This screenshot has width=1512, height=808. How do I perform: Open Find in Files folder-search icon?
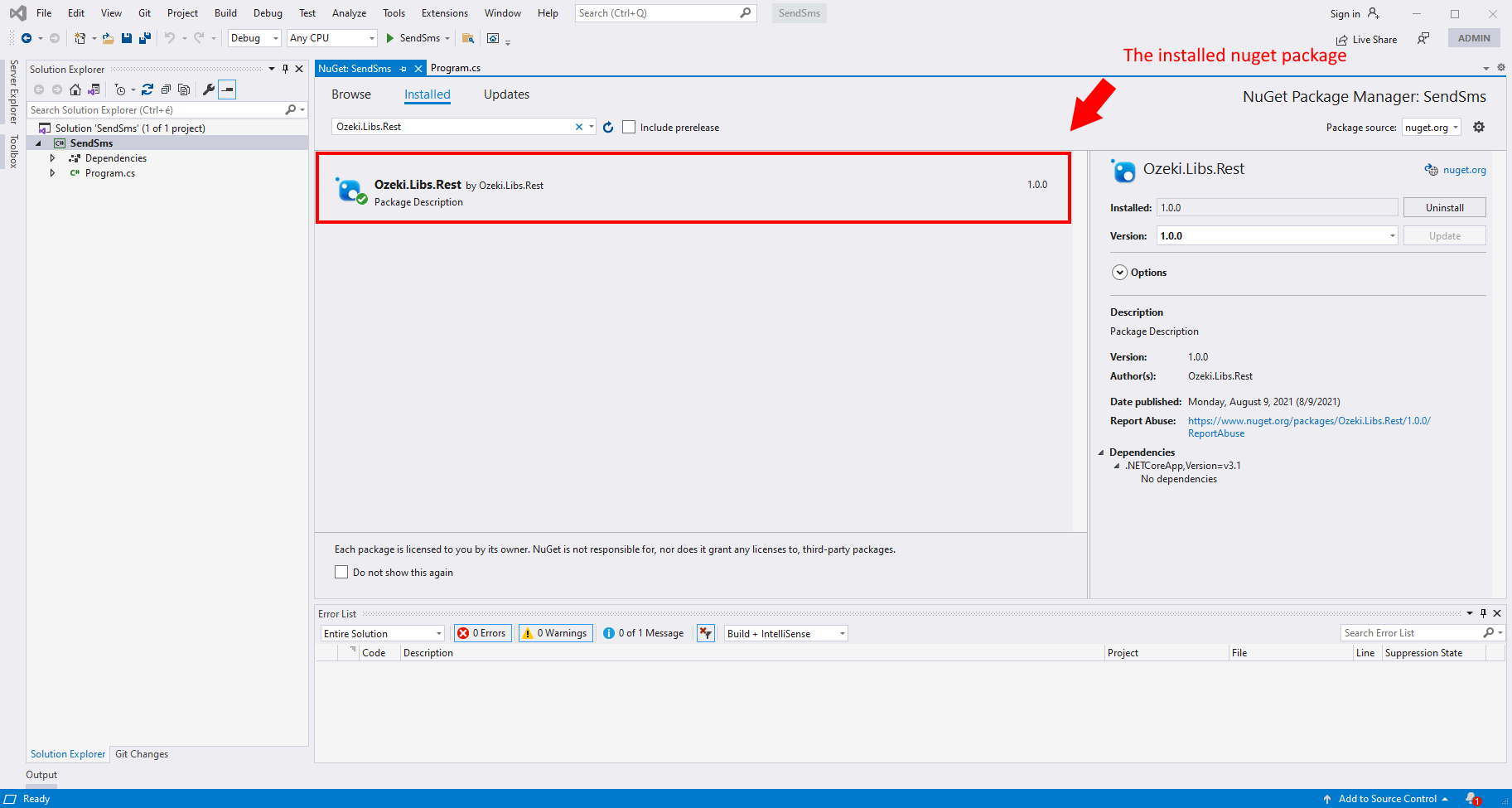(468, 38)
